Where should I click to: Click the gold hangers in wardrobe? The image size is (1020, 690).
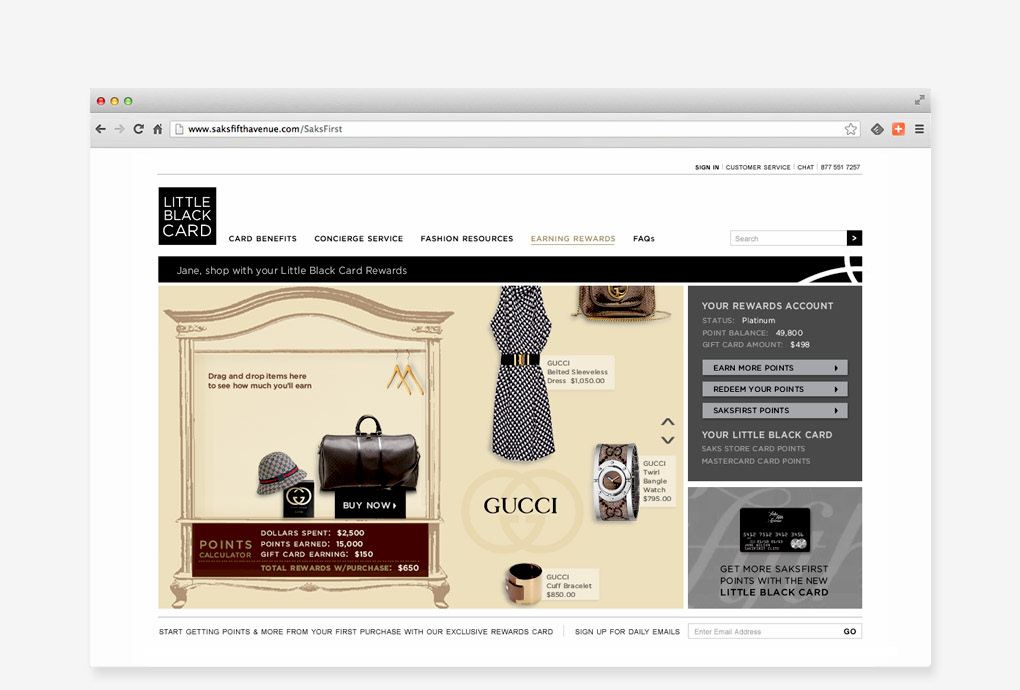pos(405,375)
